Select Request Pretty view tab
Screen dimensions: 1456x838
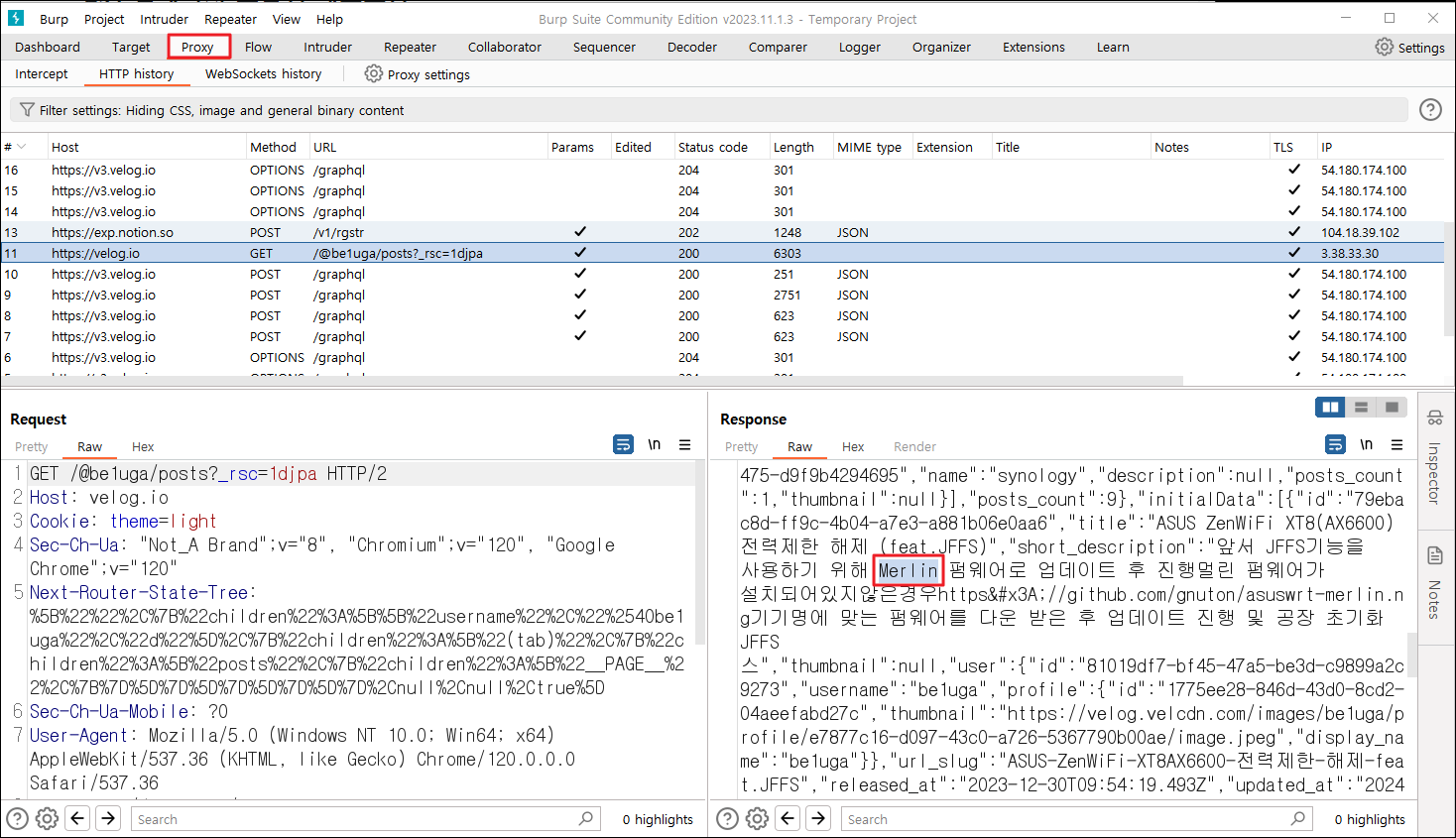31,446
